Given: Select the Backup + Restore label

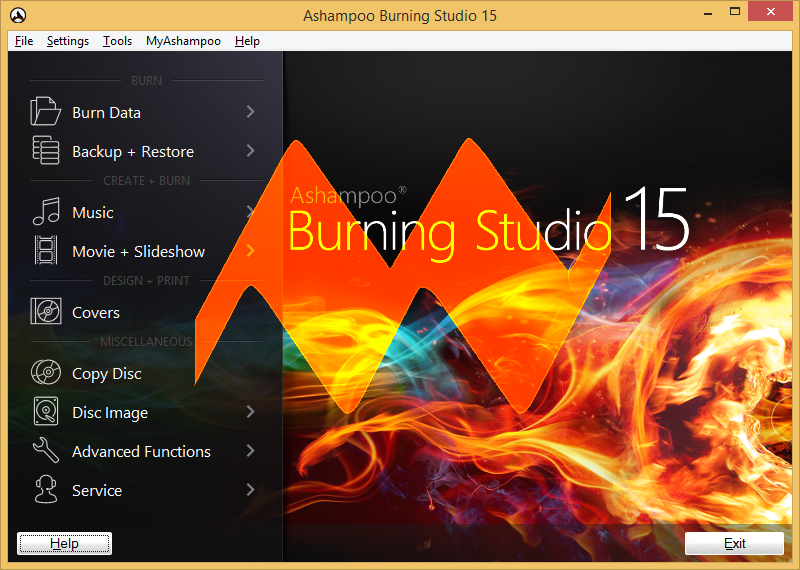Looking at the screenshot, I should [133, 152].
